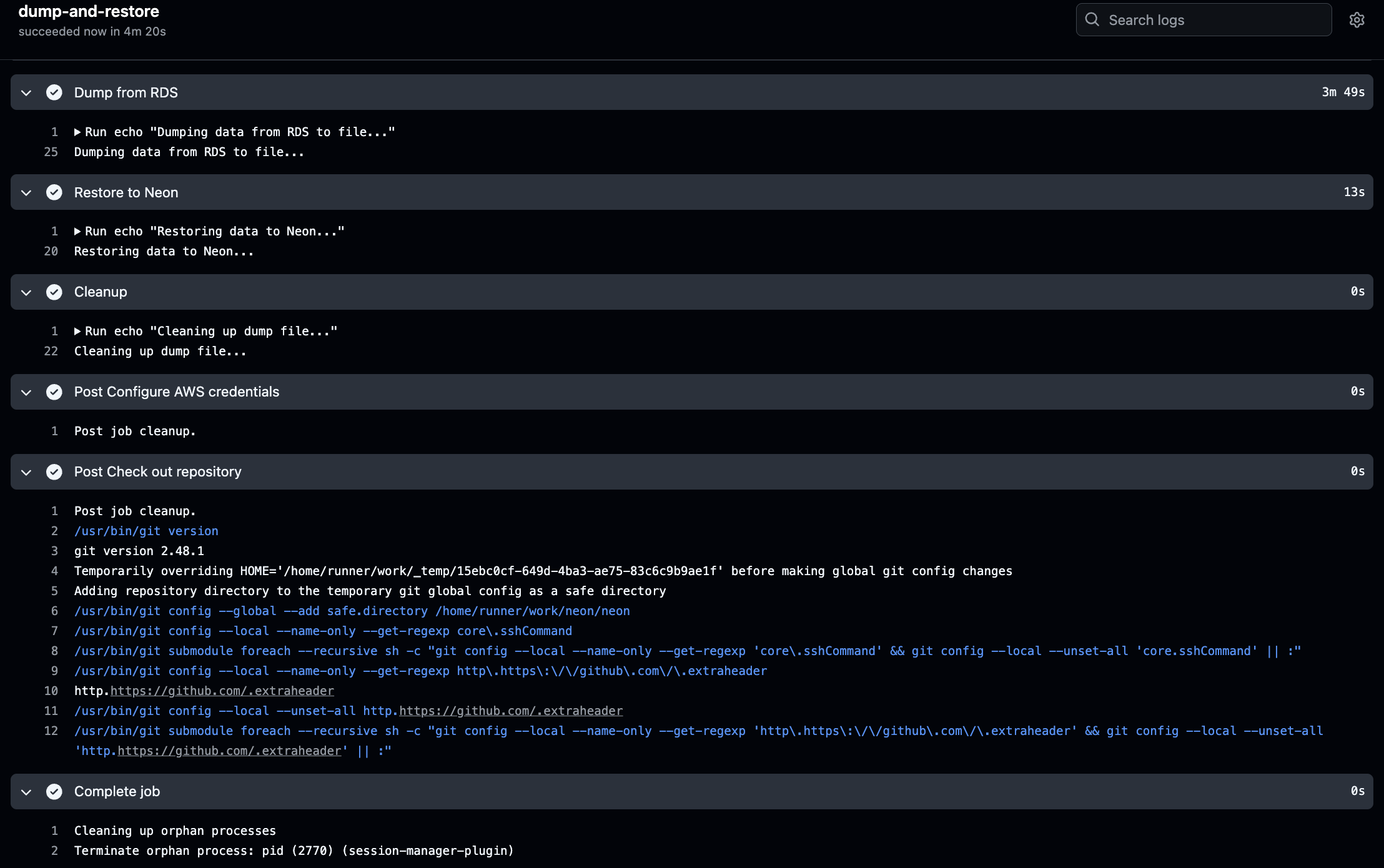Click success check icon on Dump from RDS

(x=54, y=92)
